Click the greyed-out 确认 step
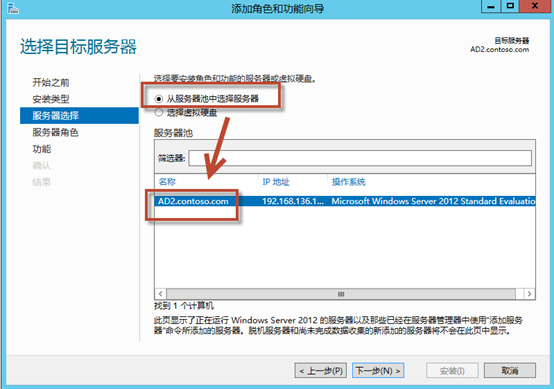 [x=42, y=165]
